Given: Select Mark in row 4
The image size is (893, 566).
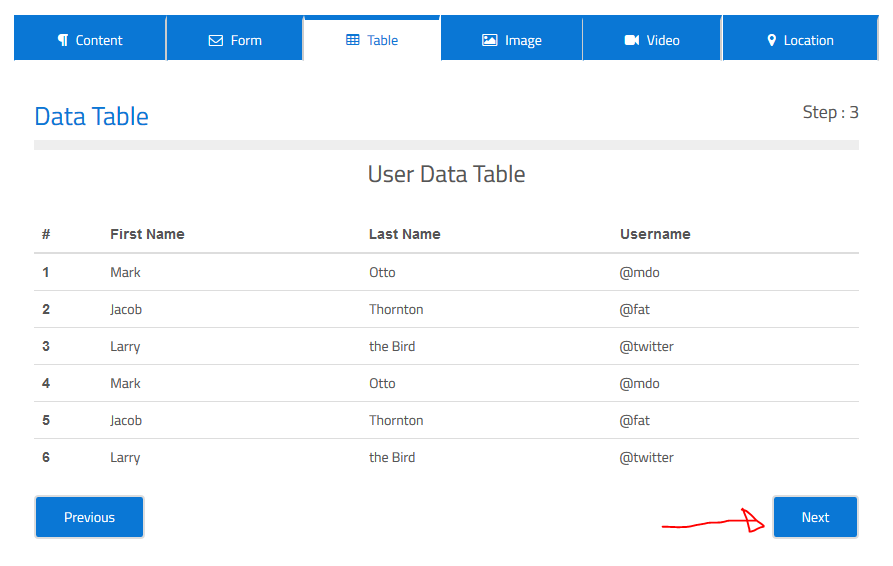Looking at the screenshot, I should coord(125,383).
